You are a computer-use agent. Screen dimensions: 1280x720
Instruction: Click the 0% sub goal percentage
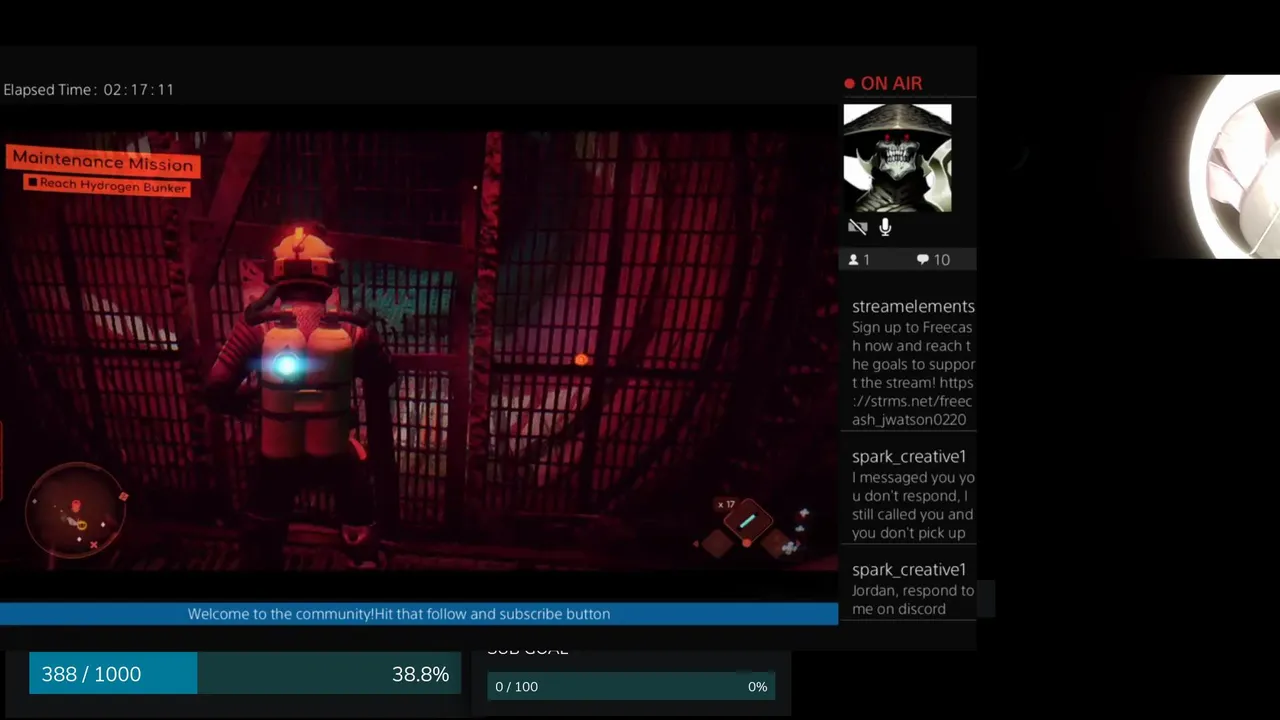(758, 687)
